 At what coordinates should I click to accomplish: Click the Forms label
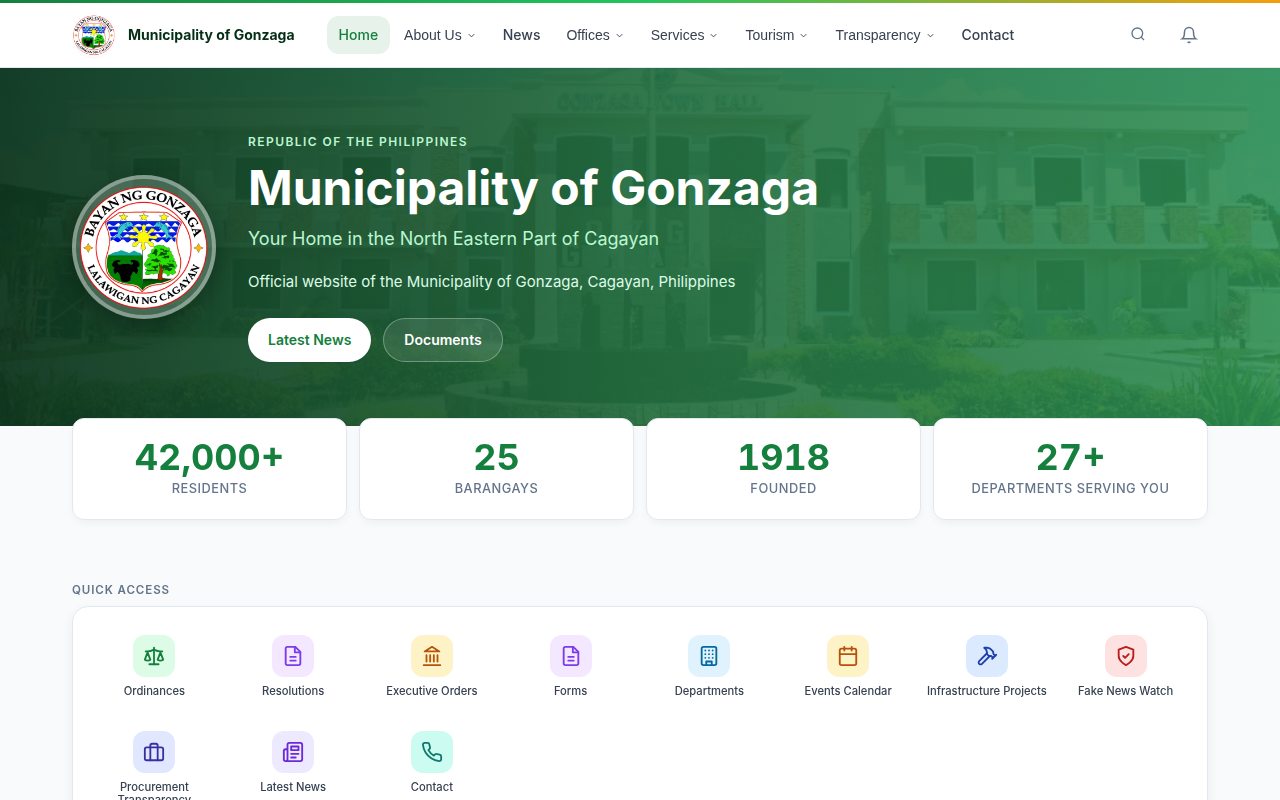pyautogui.click(x=571, y=691)
